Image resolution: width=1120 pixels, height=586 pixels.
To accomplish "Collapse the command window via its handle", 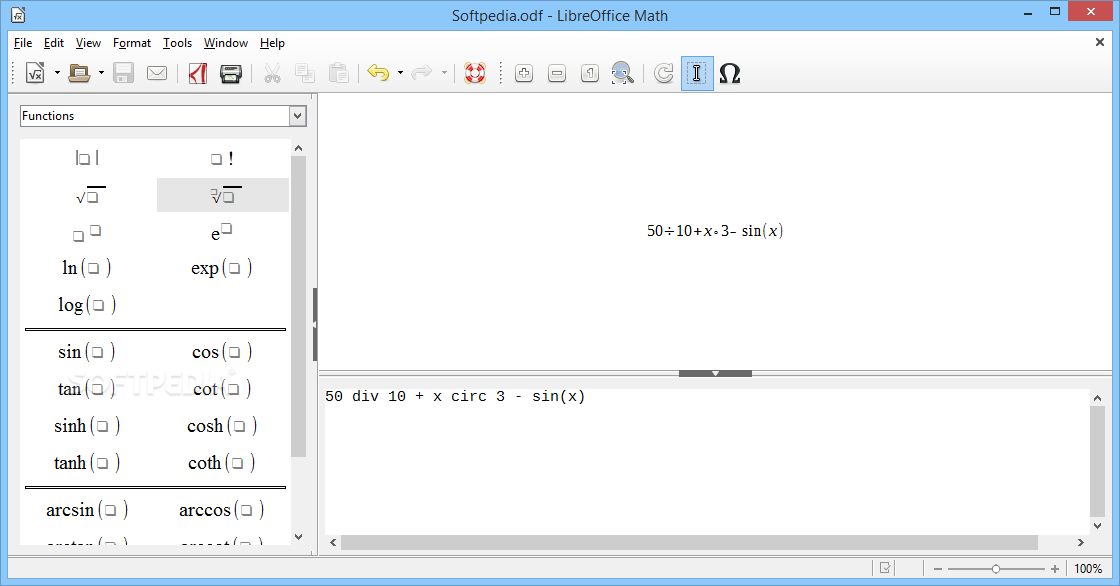I will coord(715,373).
